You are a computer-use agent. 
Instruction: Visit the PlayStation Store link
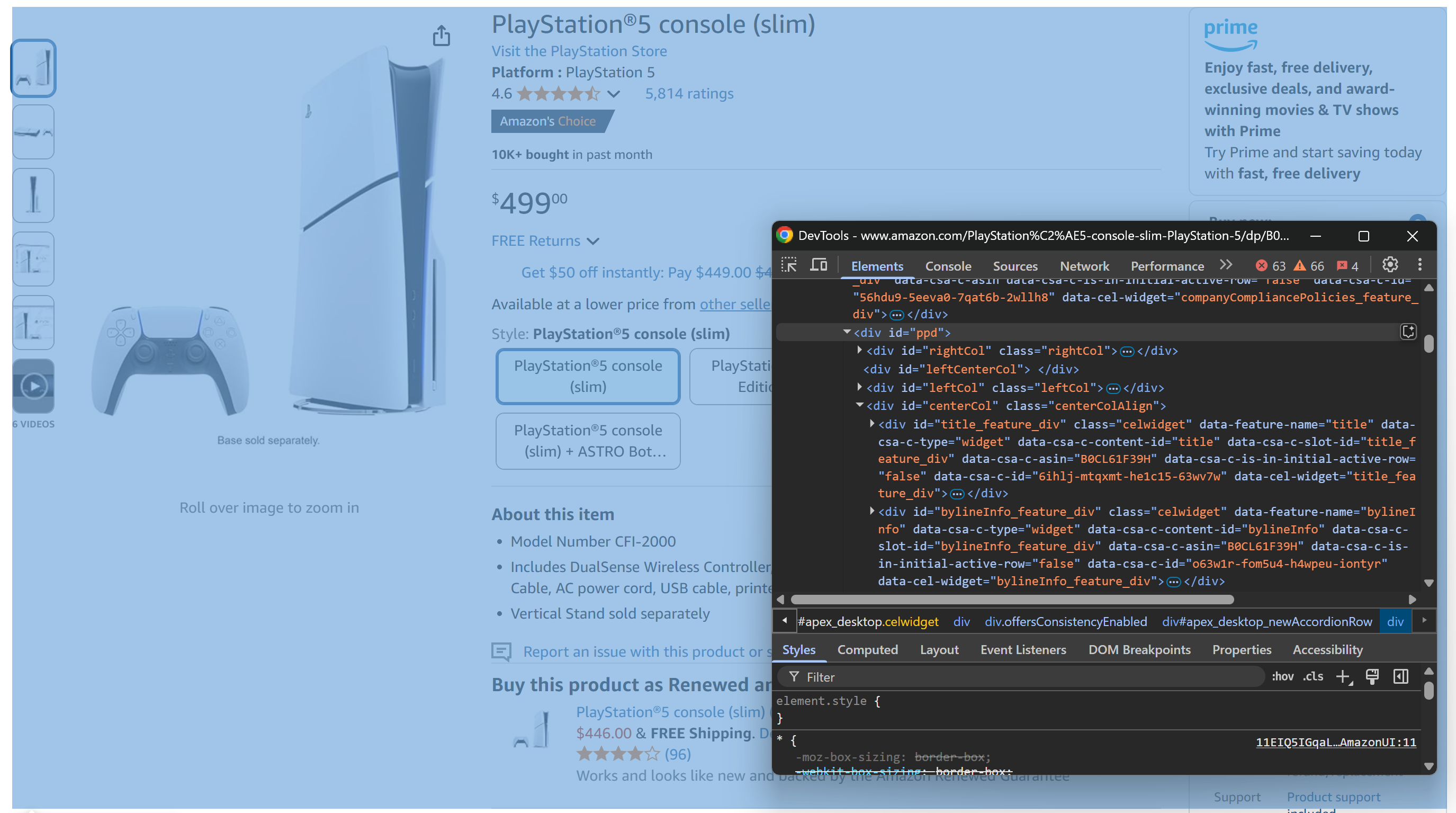579,51
